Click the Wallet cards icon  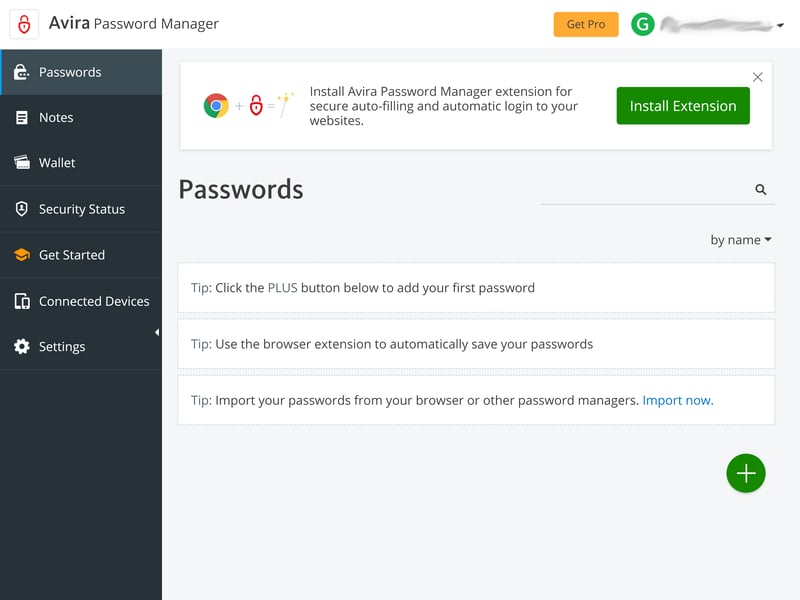pyautogui.click(x=21, y=162)
